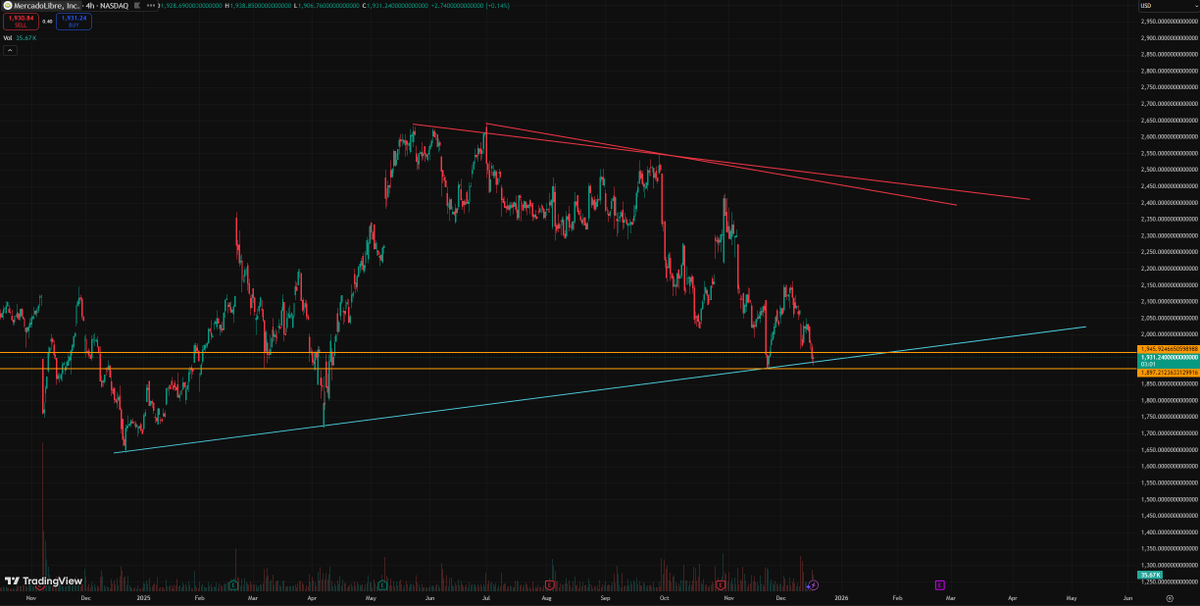
Task: Click the blue BUY 1,931.24 button
Action: (x=74, y=21)
